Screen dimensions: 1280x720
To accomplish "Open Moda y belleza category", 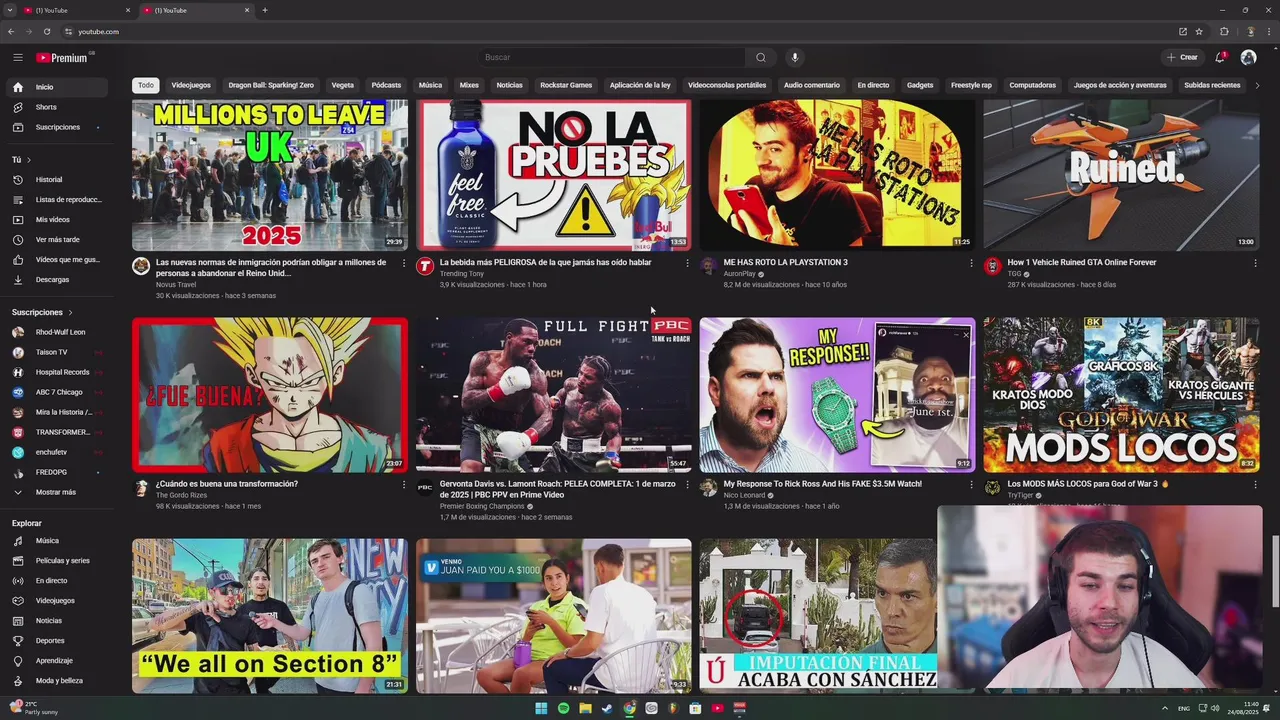I will coord(58,681).
